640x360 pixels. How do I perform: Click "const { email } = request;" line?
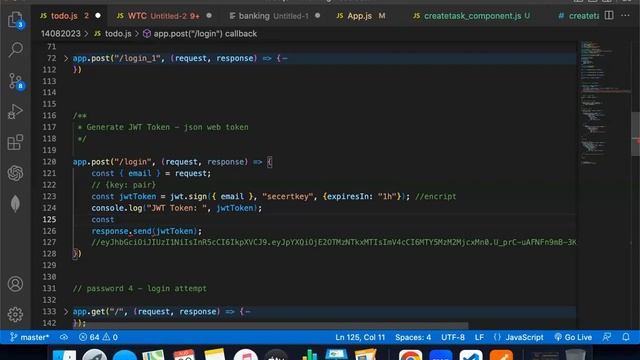tap(151, 173)
